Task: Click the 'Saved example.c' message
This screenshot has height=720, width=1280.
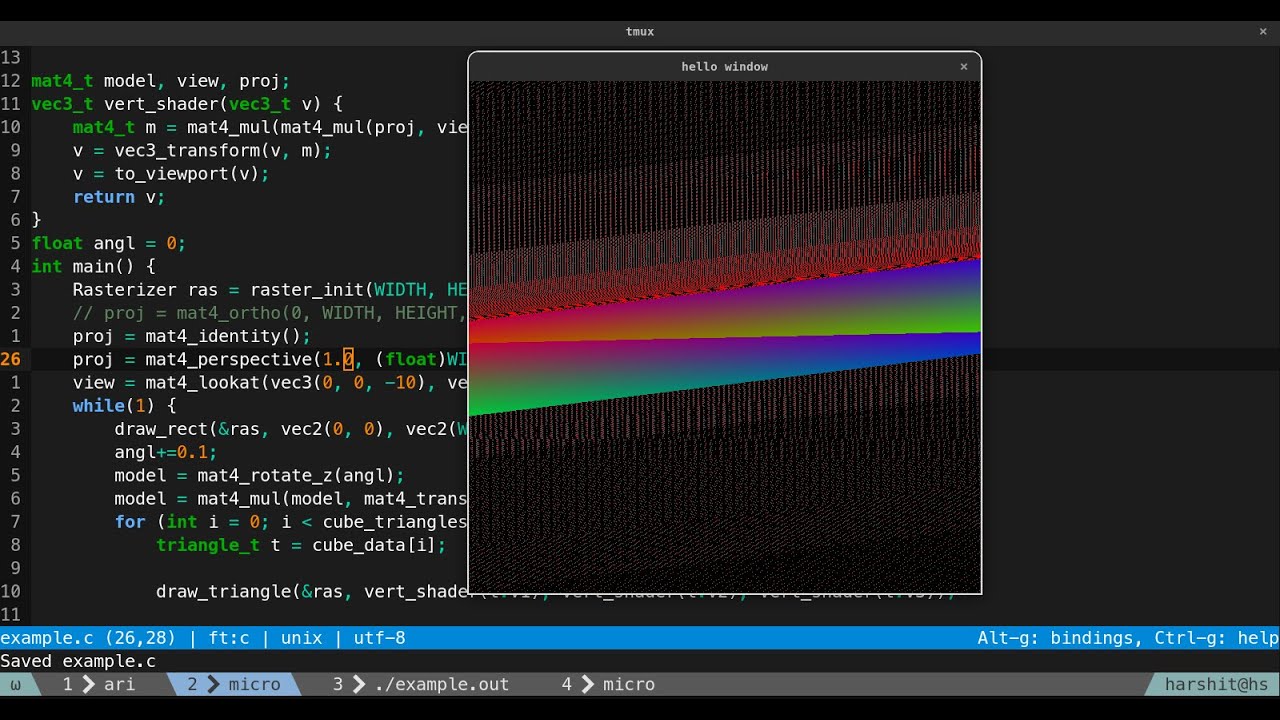Action: pos(78,661)
